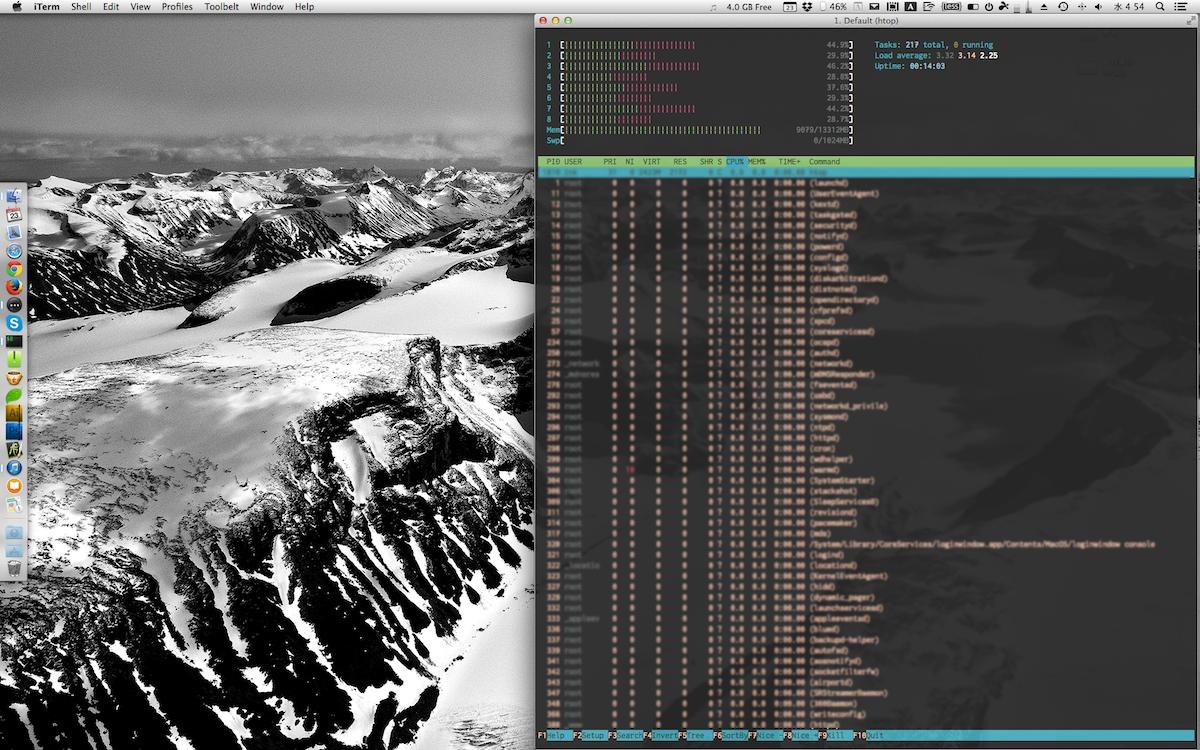Click the calendar date icon in menu bar
The width and height of the screenshot is (1200, 750).
pyautogui.click(x=790, y=6)
